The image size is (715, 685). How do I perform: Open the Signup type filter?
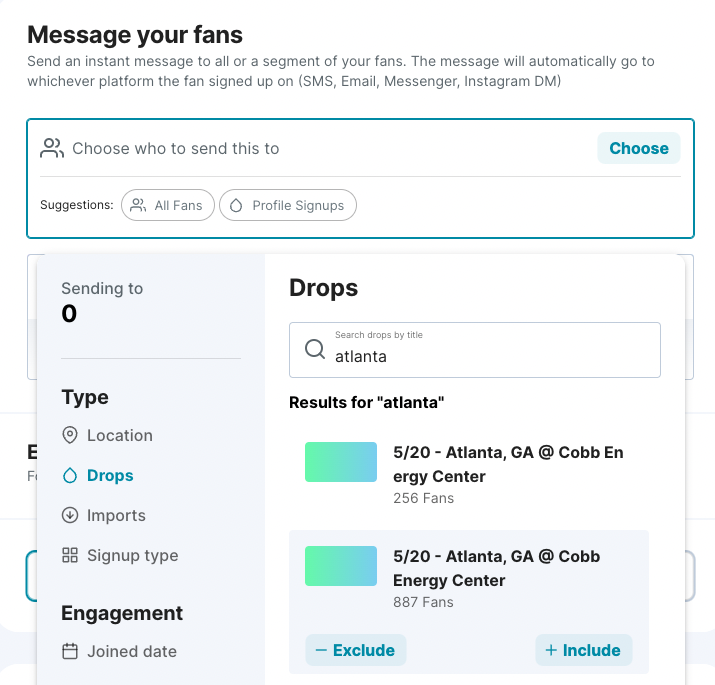132,555
